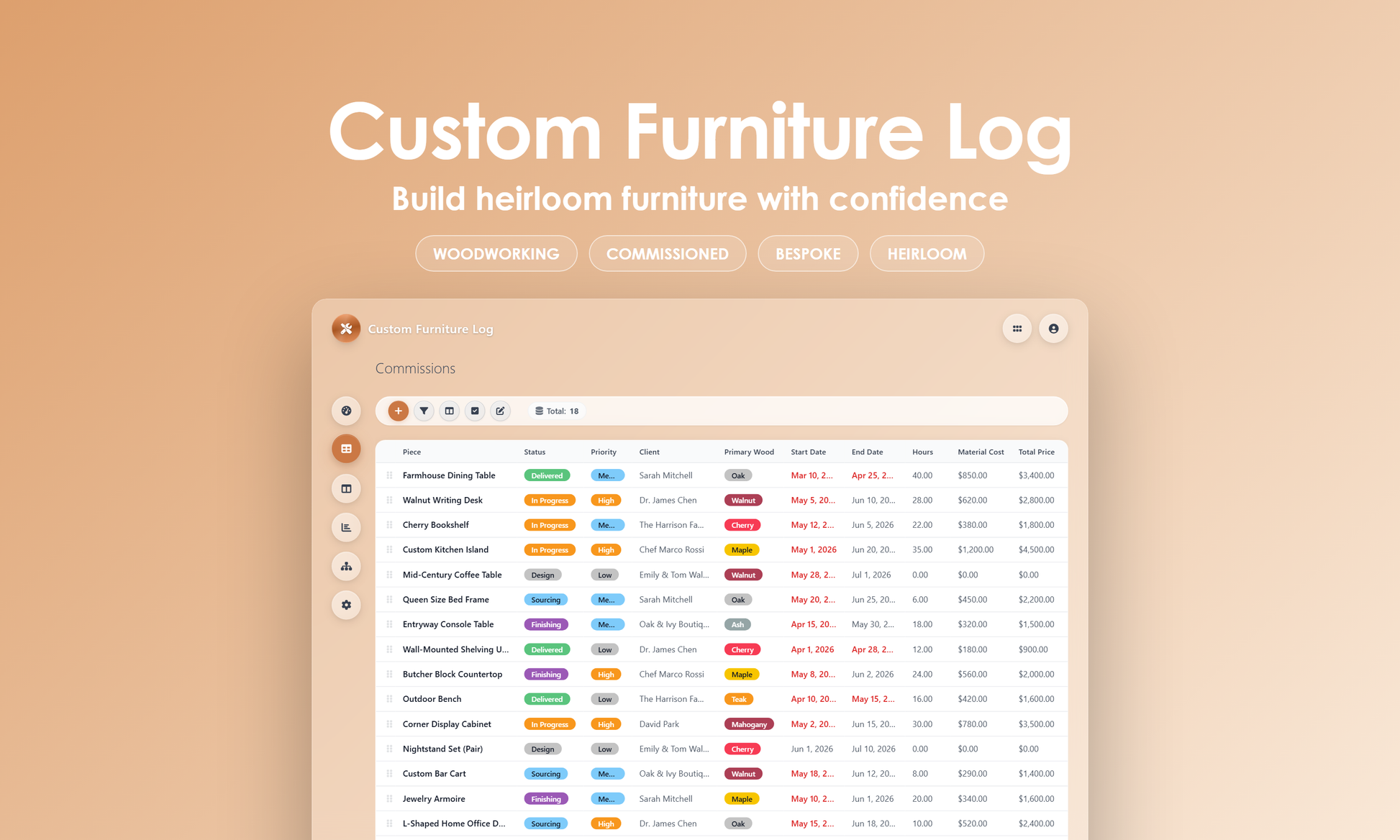Click the Butcher Block Countertop row handle
The height and width of the screenshot is (840, 1400).
click(389, 674)
